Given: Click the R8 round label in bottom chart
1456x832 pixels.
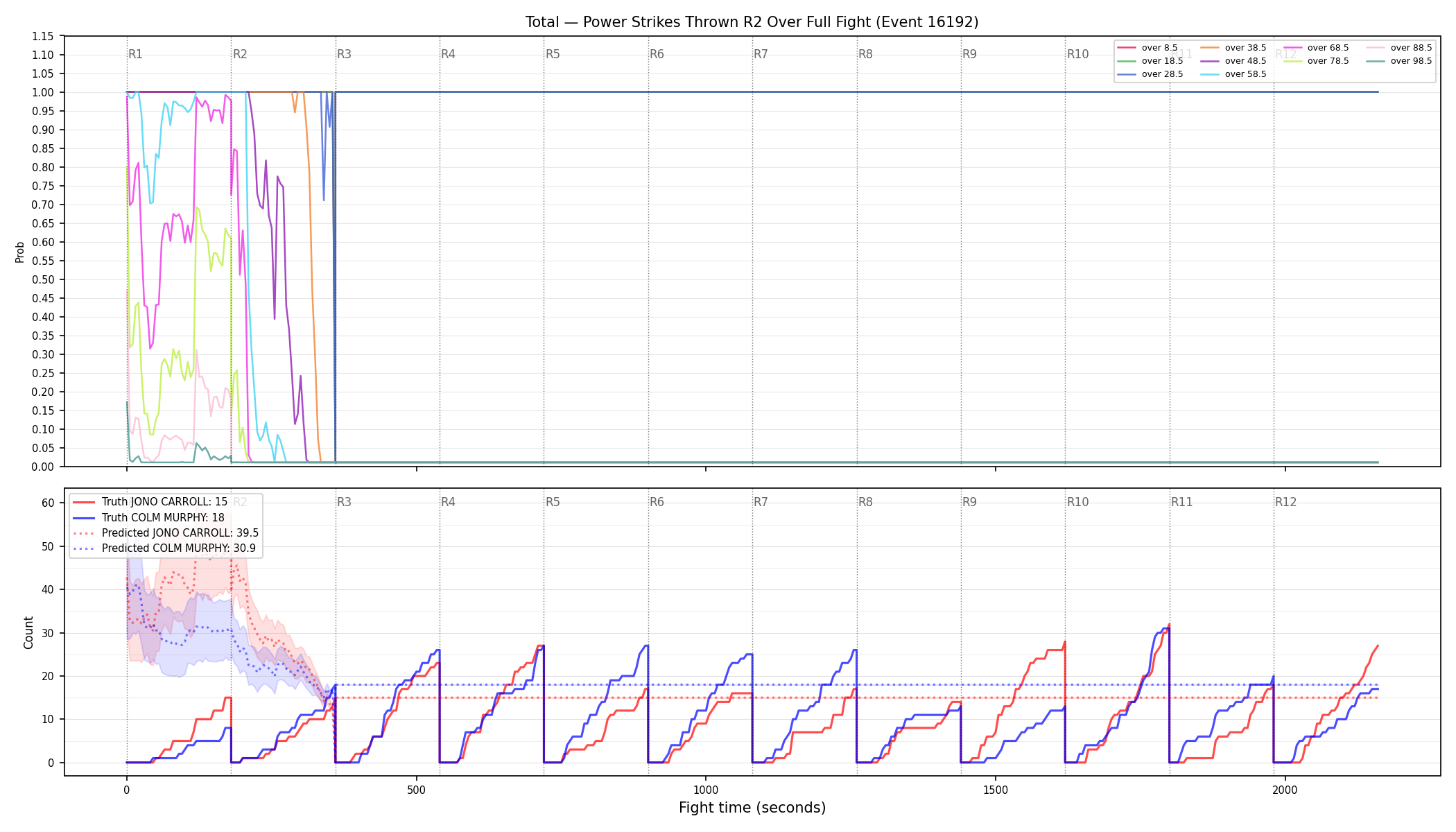Looking at the screenshot, I should pyautogui.click(x=865, y=502).
